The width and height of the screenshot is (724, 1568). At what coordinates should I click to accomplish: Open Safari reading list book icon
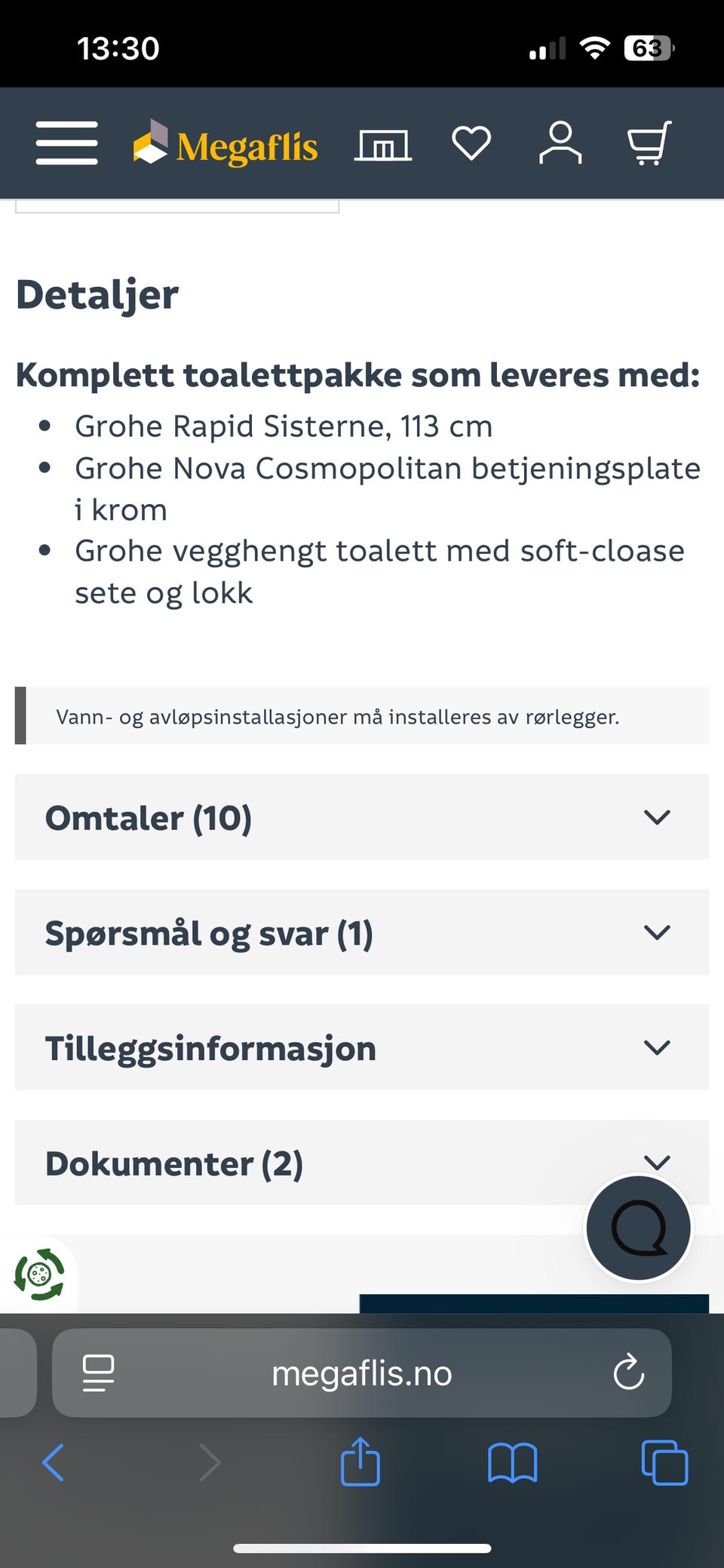[513, 1462]
